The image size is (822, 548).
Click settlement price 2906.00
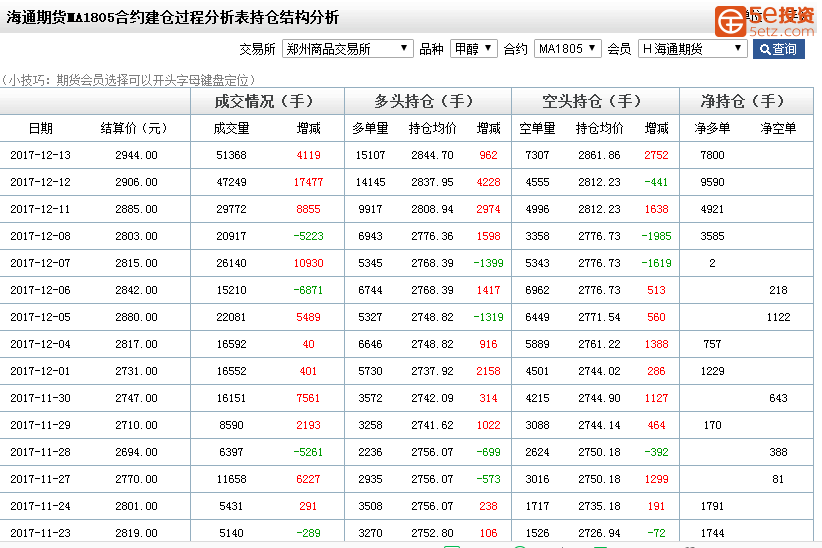pyautogui.click(x=136, y=182)
